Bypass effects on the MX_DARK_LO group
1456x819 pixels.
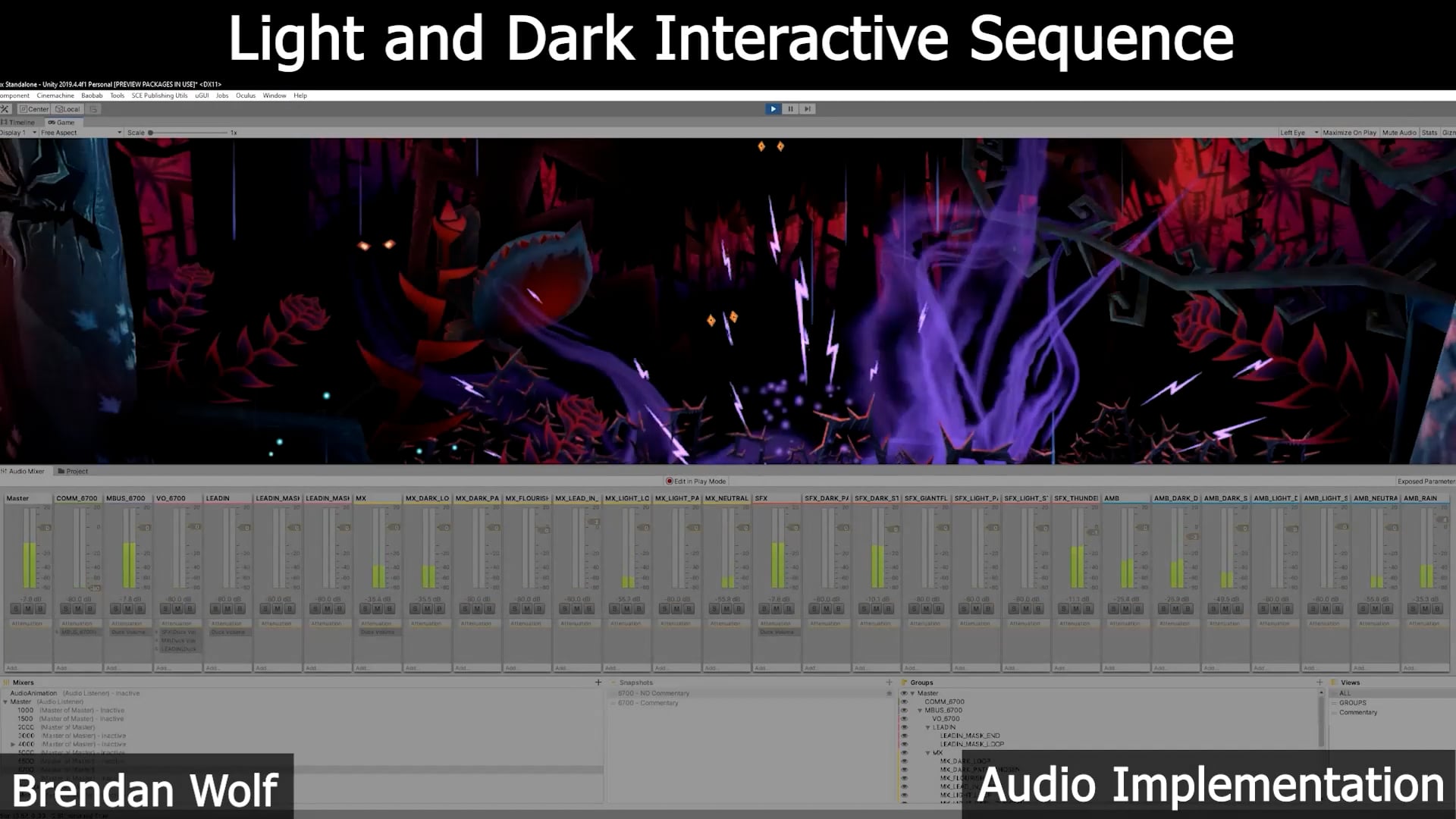click(440, 609)
